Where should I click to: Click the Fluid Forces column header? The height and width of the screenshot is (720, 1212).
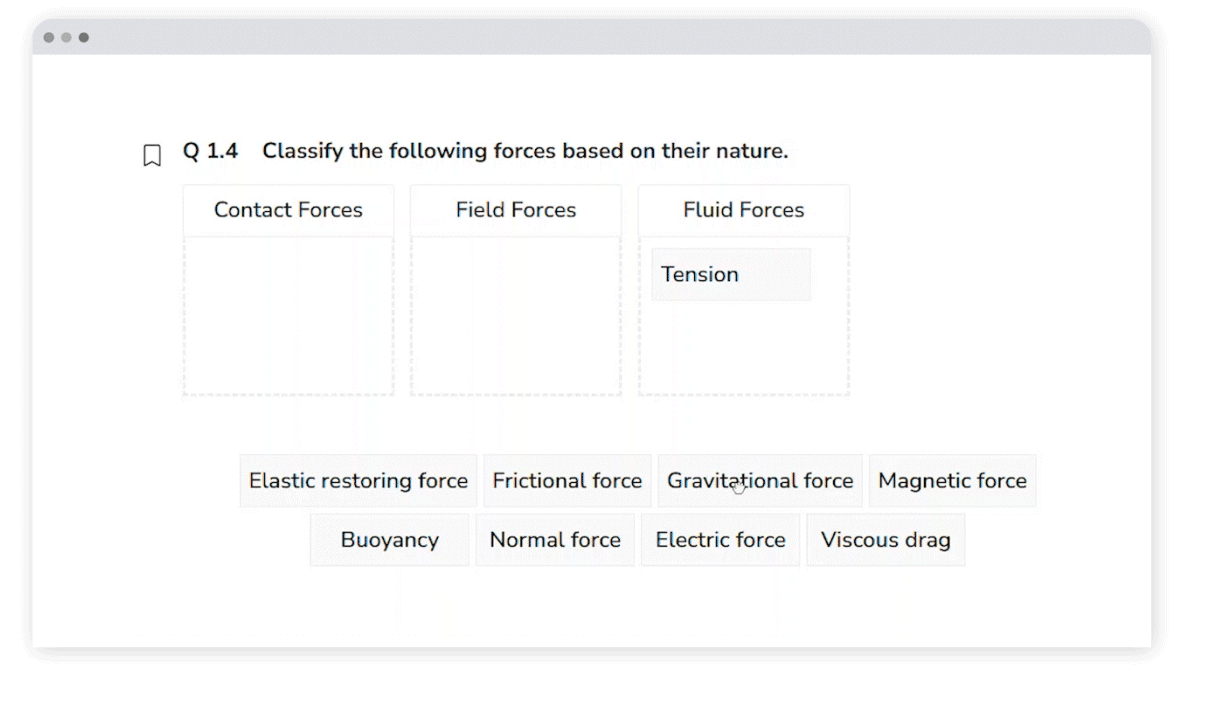click(743, 210)
